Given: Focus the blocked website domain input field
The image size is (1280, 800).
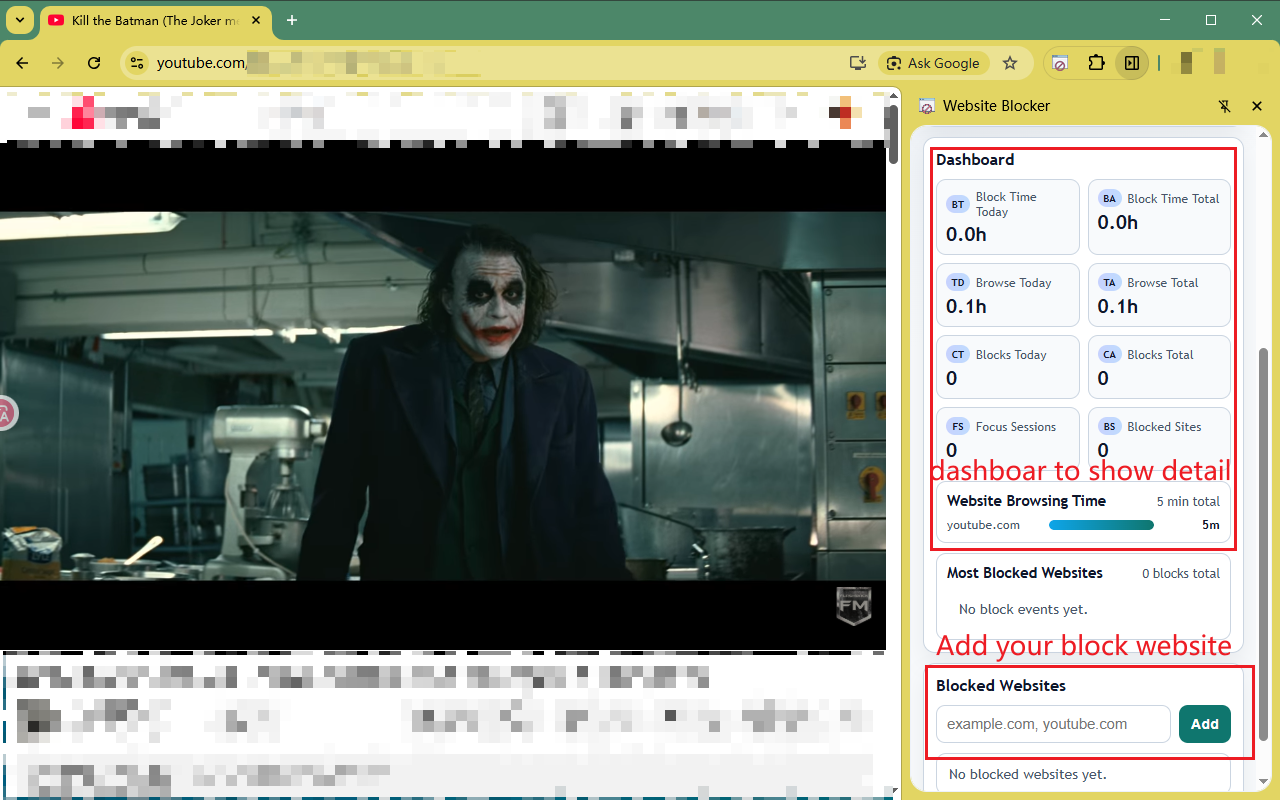Looking at the screenshot, I should [1052, 724].
